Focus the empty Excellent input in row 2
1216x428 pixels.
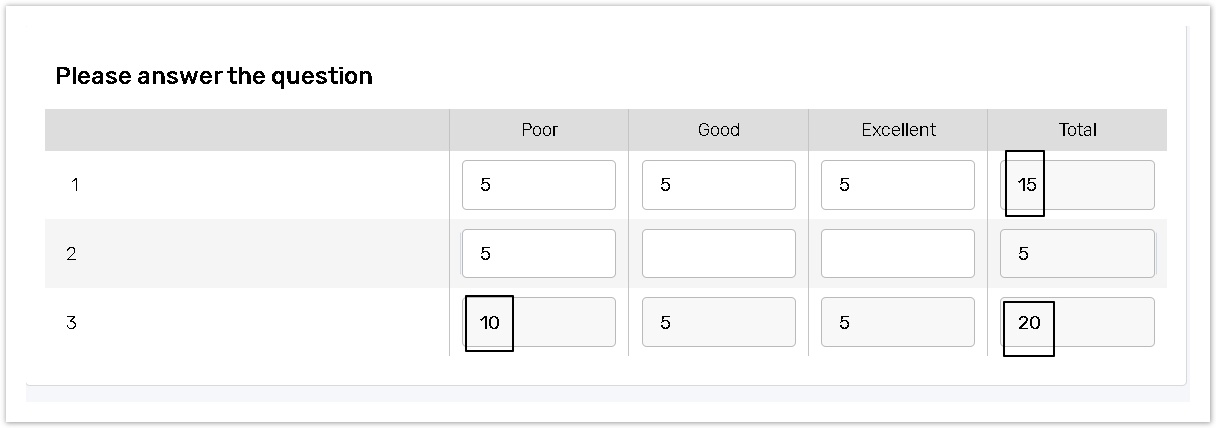click(897, 254)
